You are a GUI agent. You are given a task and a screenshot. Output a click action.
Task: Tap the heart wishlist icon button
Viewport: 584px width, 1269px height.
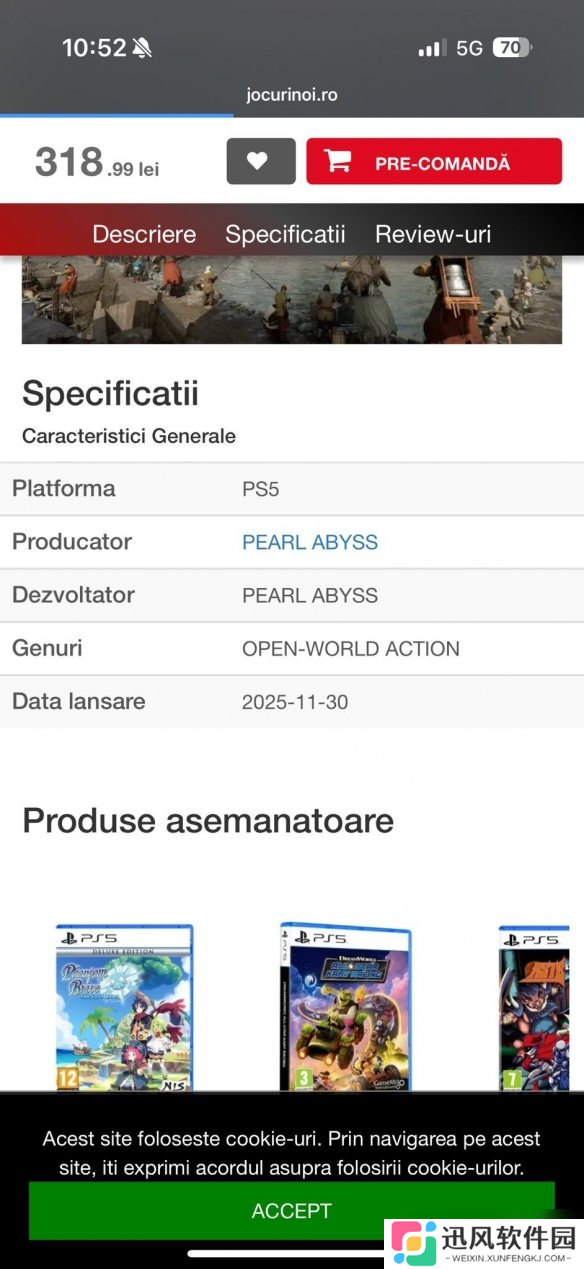tap(261, 161)
